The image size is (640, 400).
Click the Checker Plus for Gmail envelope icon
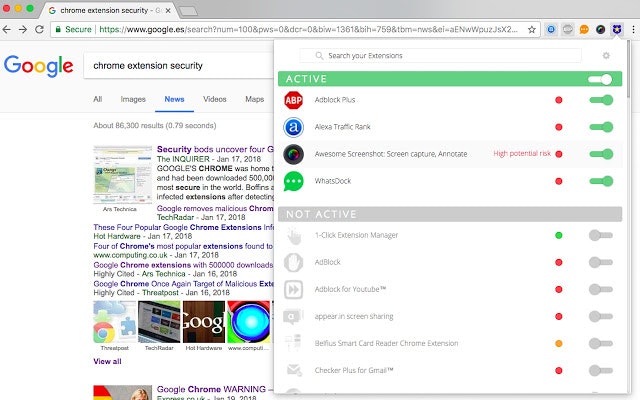click(x=293, y=370)
